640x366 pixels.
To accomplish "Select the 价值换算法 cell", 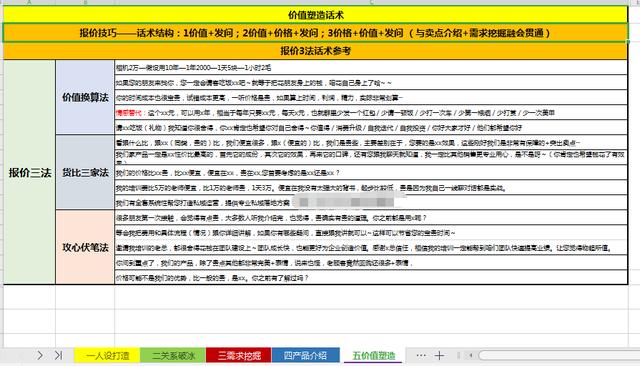I will pos(85,98).
